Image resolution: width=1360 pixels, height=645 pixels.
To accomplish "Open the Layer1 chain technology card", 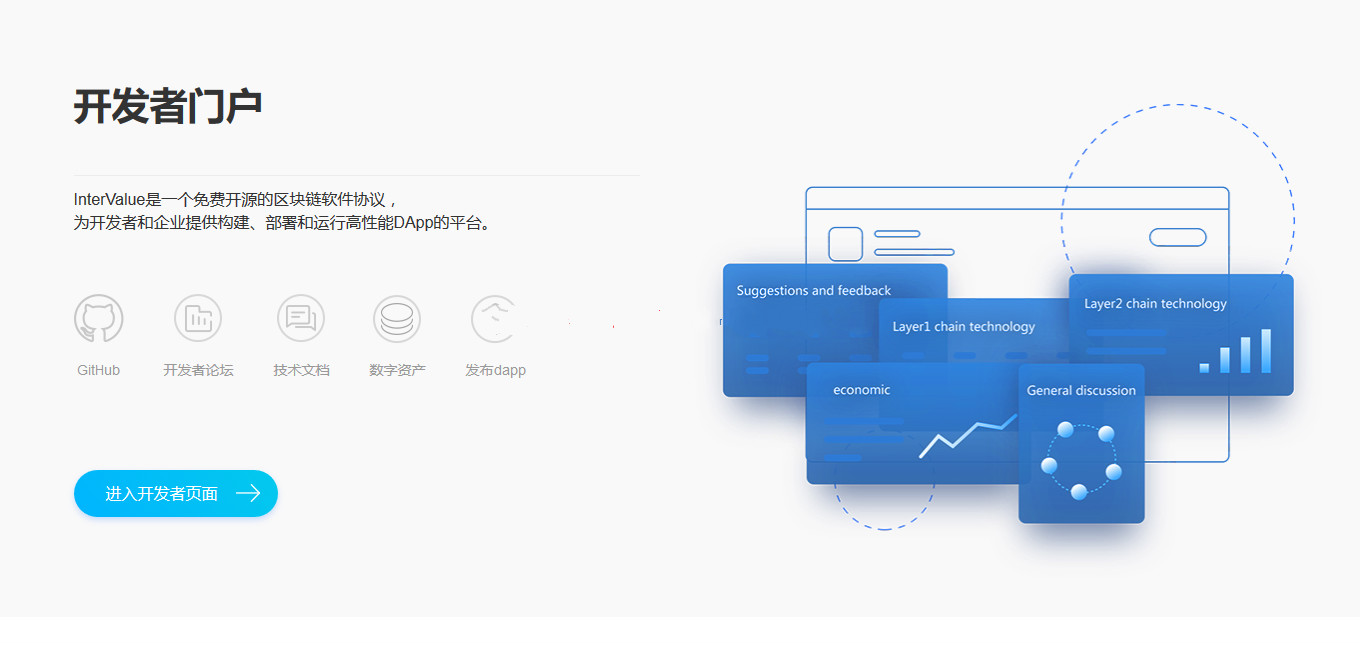I will [x=973, y=330].
